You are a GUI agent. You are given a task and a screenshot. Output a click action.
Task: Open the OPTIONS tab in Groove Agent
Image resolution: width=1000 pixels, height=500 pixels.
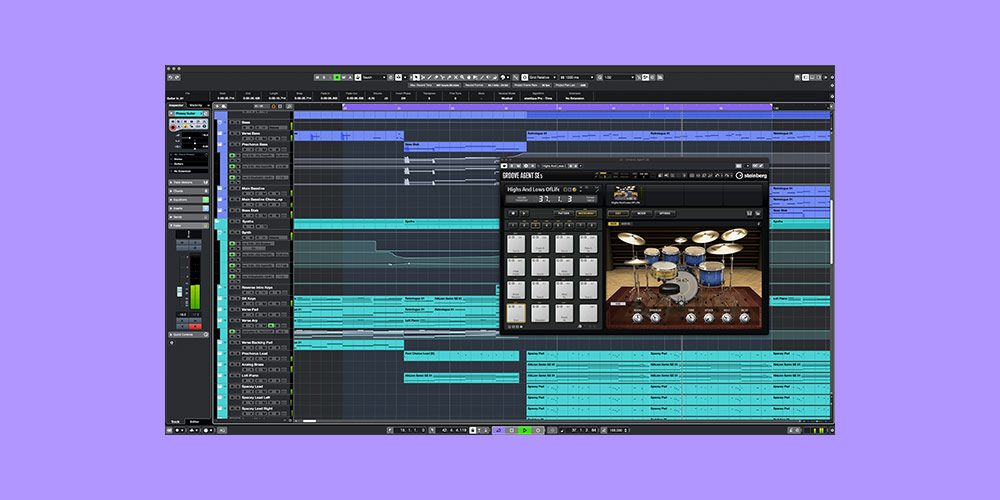pos(665,213)
